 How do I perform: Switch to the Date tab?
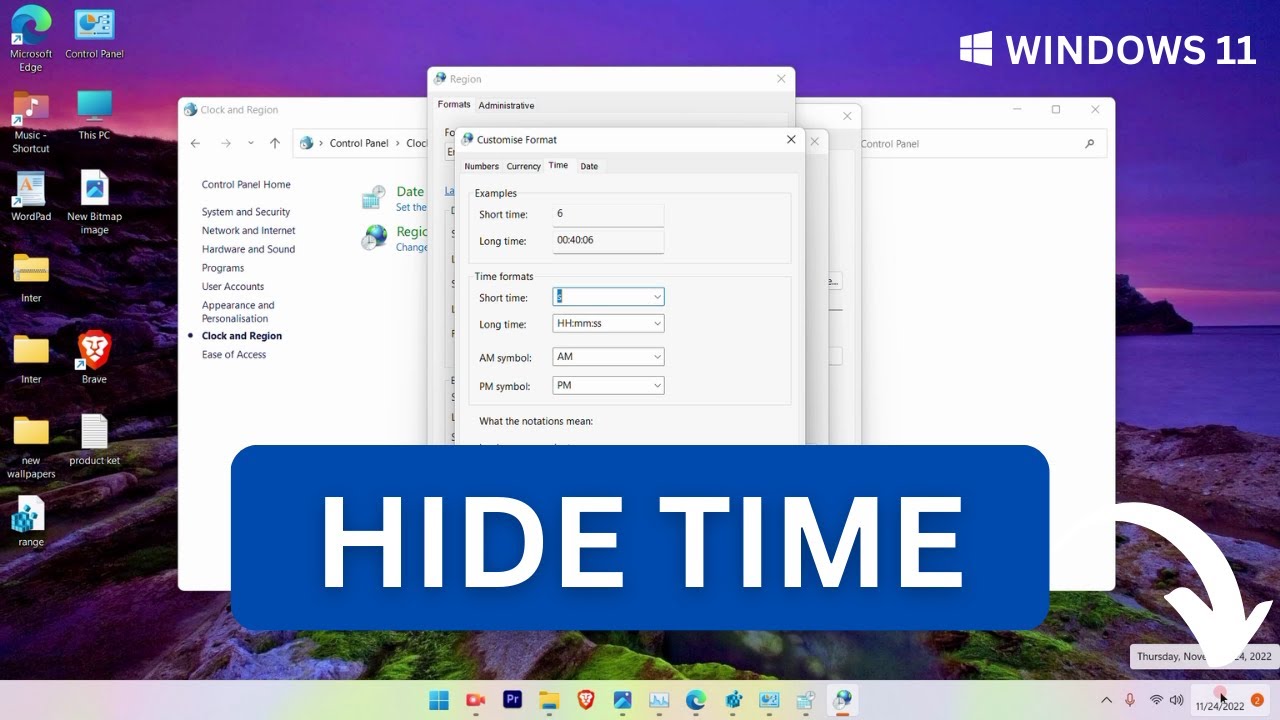tap(589, 167)
